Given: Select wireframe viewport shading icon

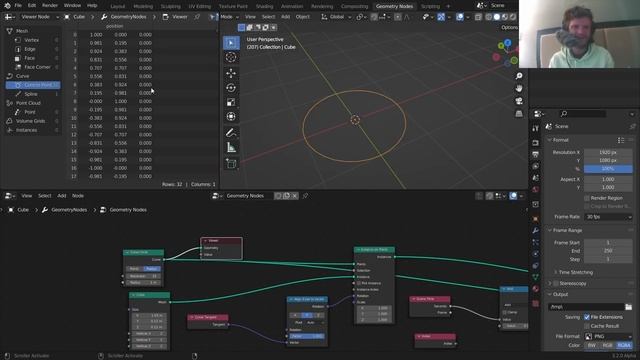Looking at the screenshot, I should pos(489,17).
